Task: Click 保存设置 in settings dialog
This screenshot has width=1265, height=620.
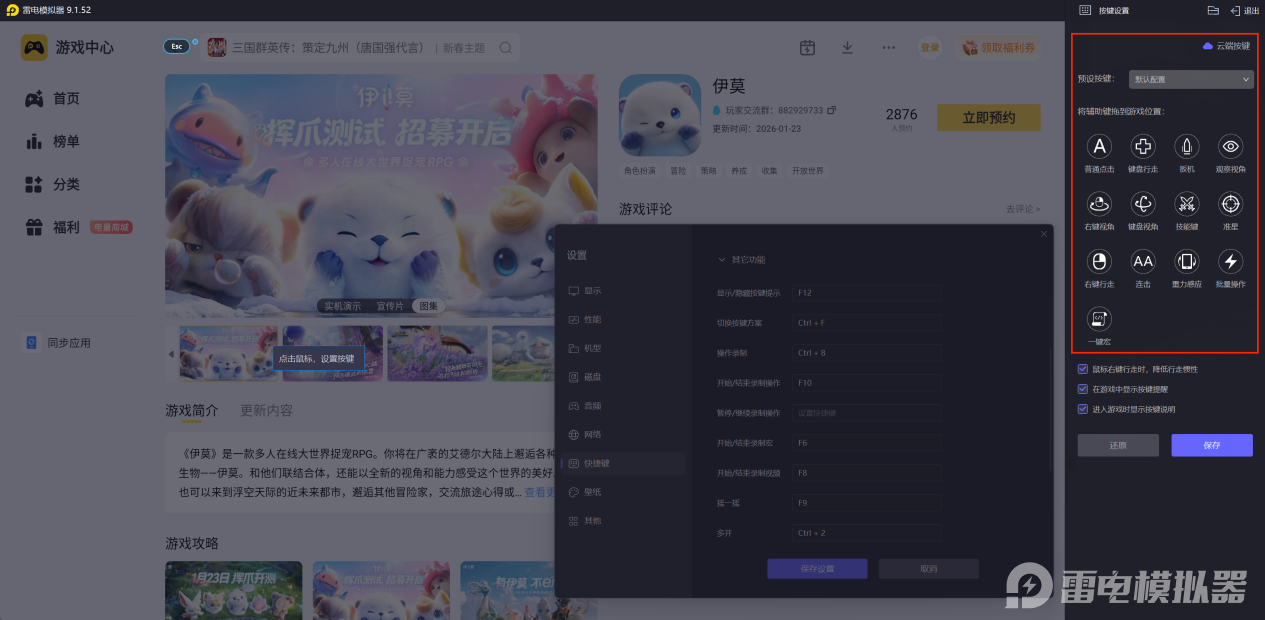Action: [817, 568]
